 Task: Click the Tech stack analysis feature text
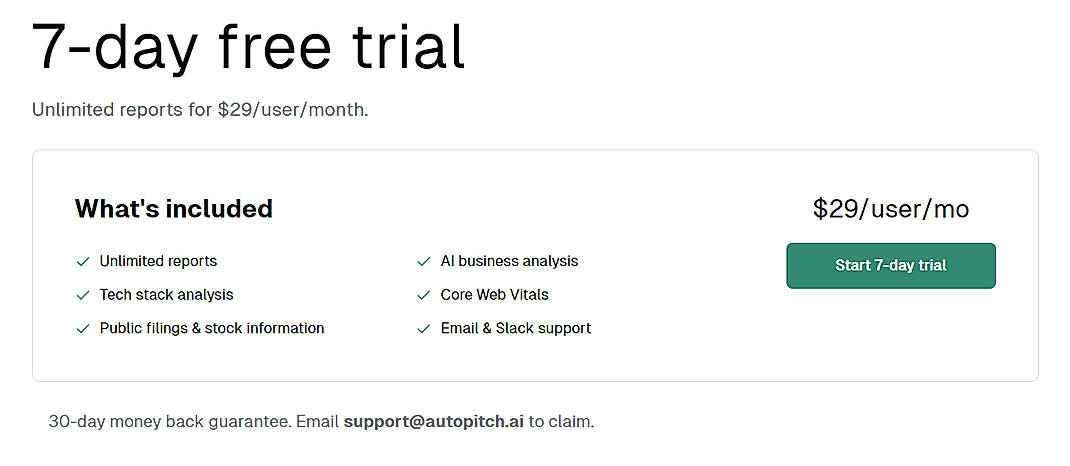pos(166,295)
